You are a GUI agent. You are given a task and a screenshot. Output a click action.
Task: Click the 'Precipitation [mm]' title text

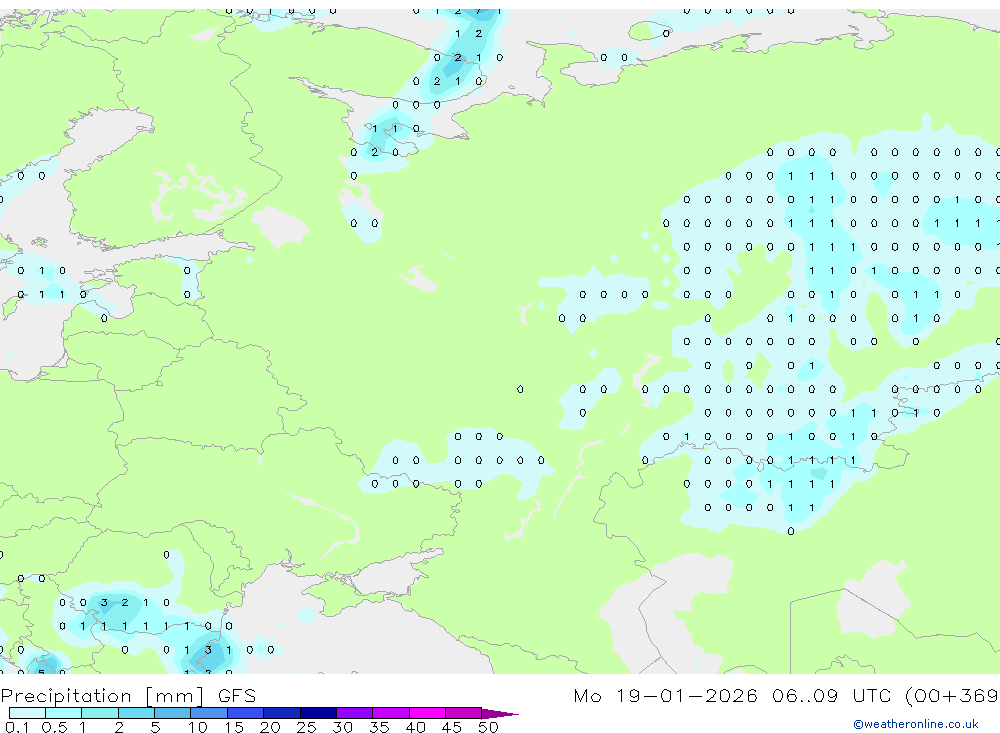102,696
